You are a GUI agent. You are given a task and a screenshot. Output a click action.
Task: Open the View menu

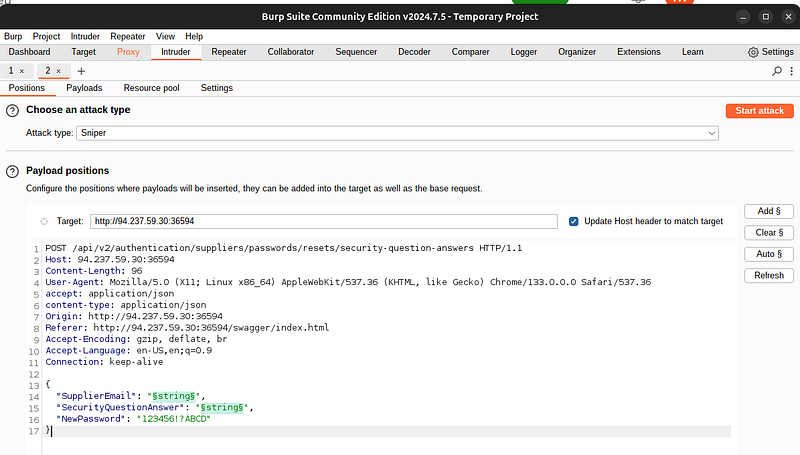pos(165,36)
